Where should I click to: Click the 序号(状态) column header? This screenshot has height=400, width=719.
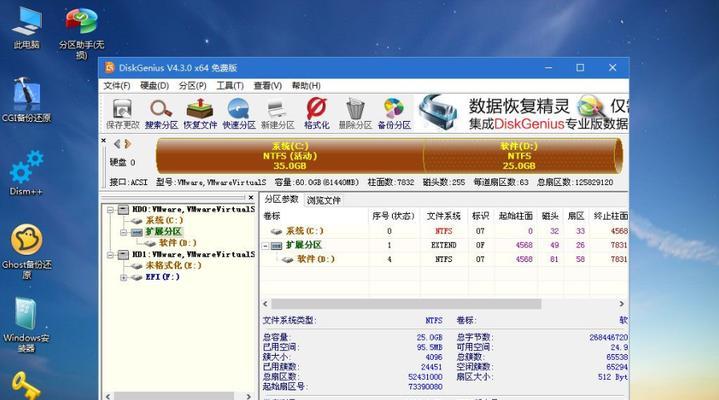click(x=393, y=216)
